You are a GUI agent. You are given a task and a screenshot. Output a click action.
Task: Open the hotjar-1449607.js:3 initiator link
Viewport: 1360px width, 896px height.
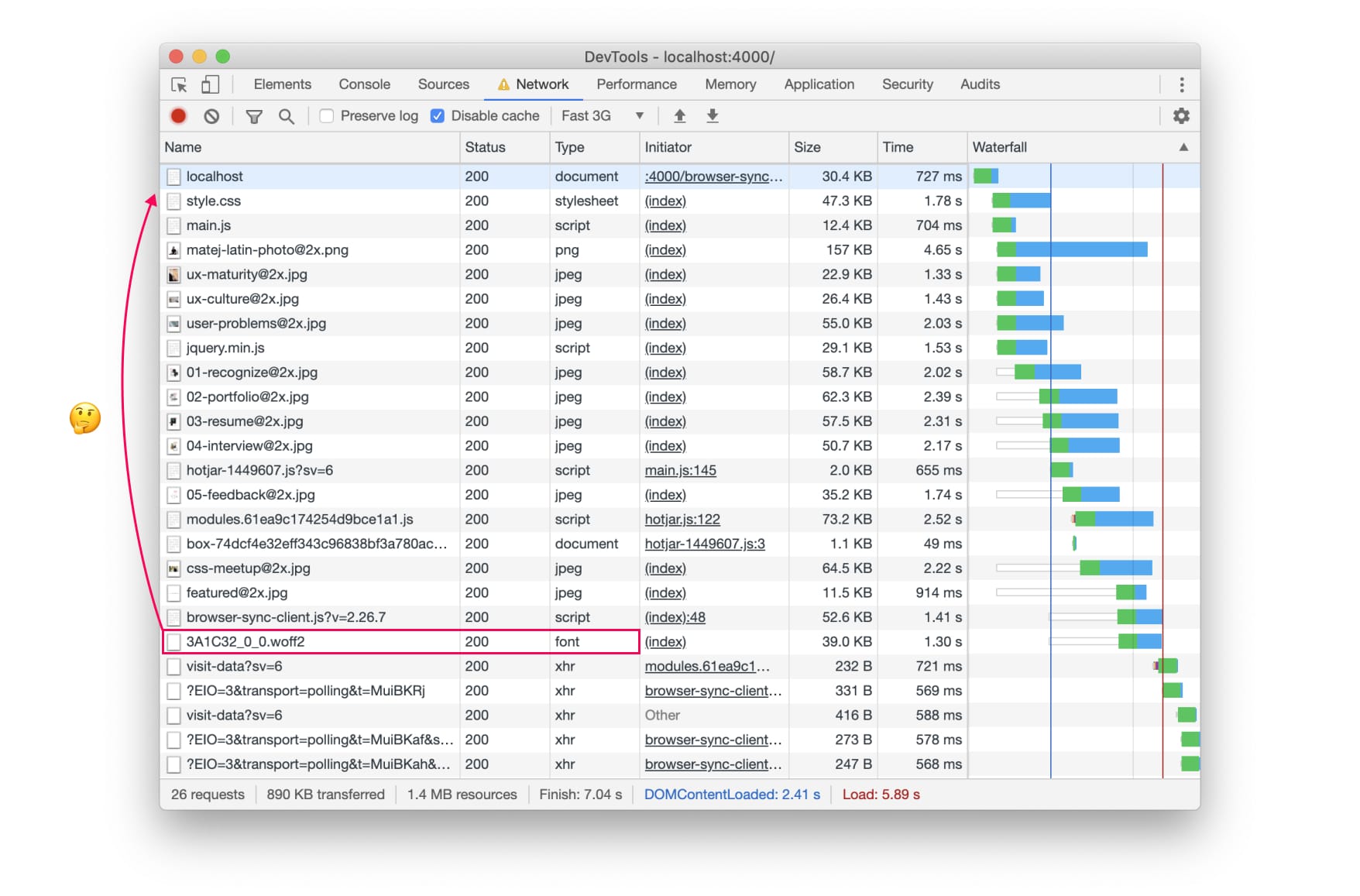pyautogui.click(x=705, y=544)
